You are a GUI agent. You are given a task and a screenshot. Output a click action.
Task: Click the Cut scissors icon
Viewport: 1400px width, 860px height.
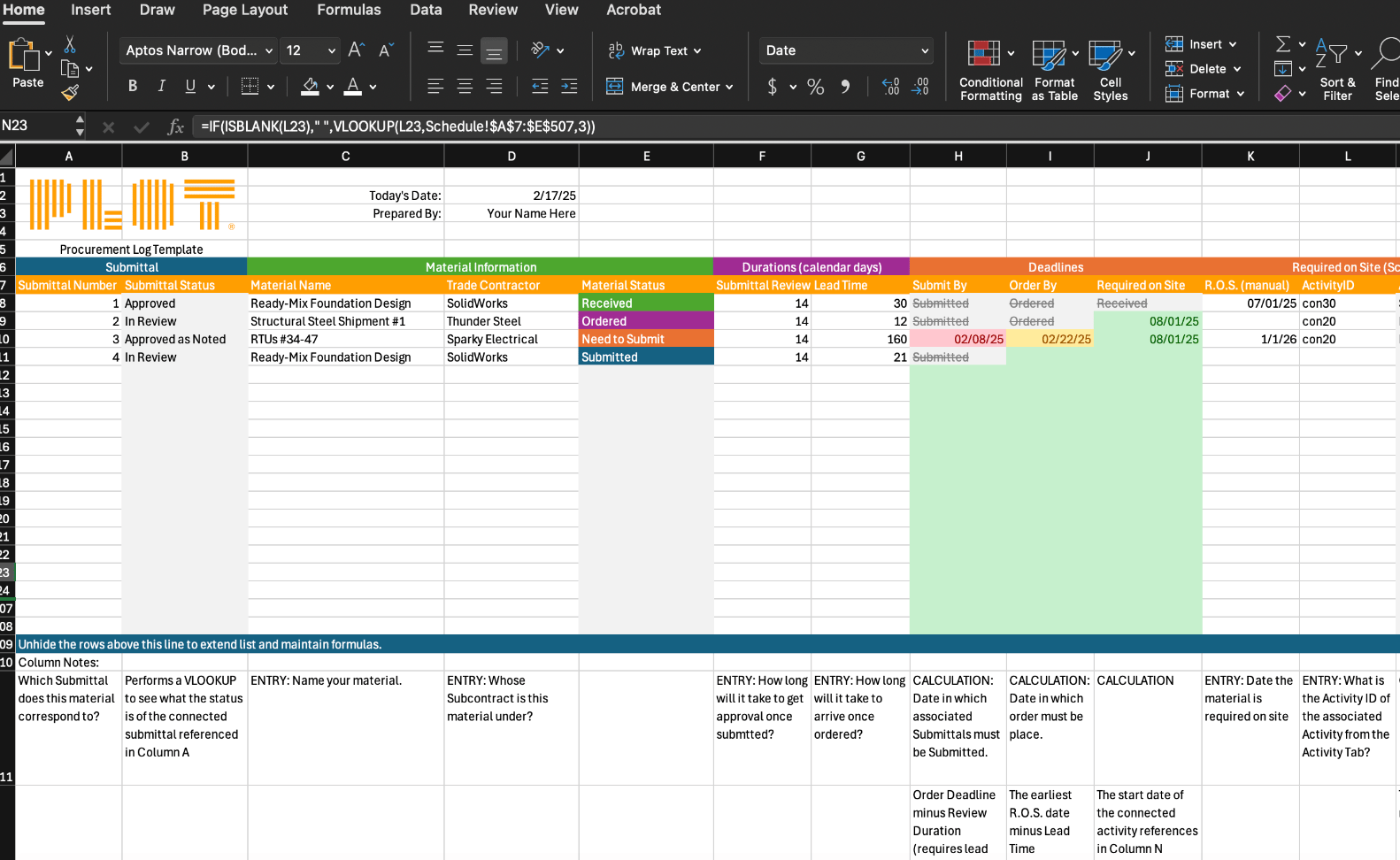pos(70,44)
